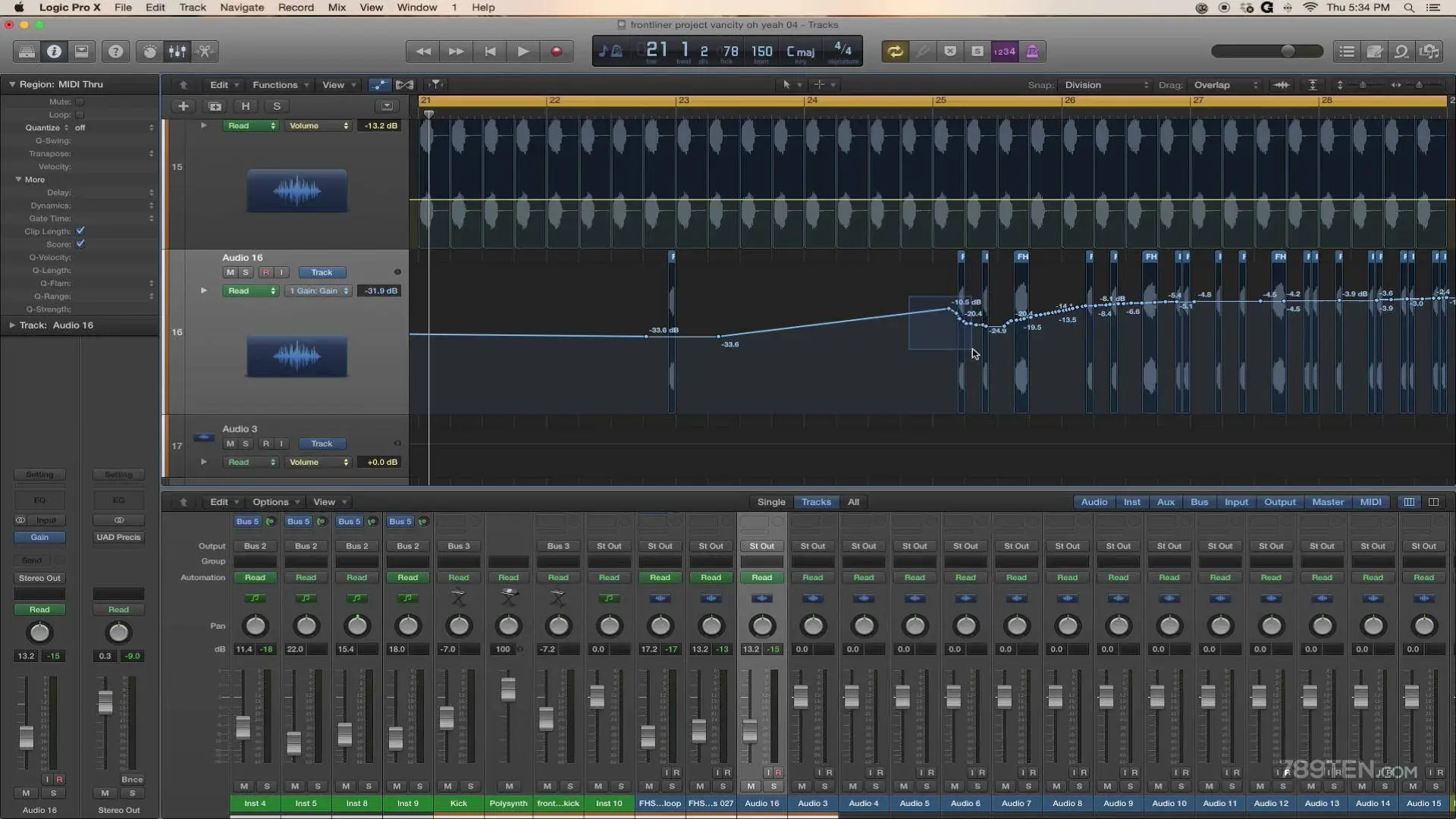Click the Go to Beginning button
The width and height of the screenshot is (1456, 819).
click(490, 52)
